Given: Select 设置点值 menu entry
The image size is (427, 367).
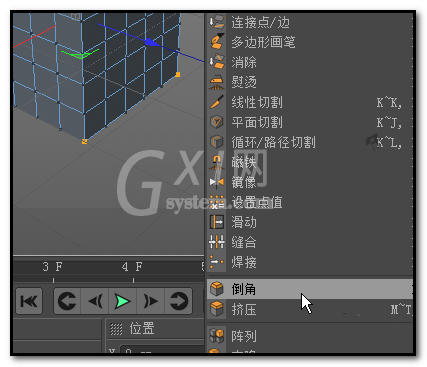Looking at the screenshot, I should tap(310, 202).
